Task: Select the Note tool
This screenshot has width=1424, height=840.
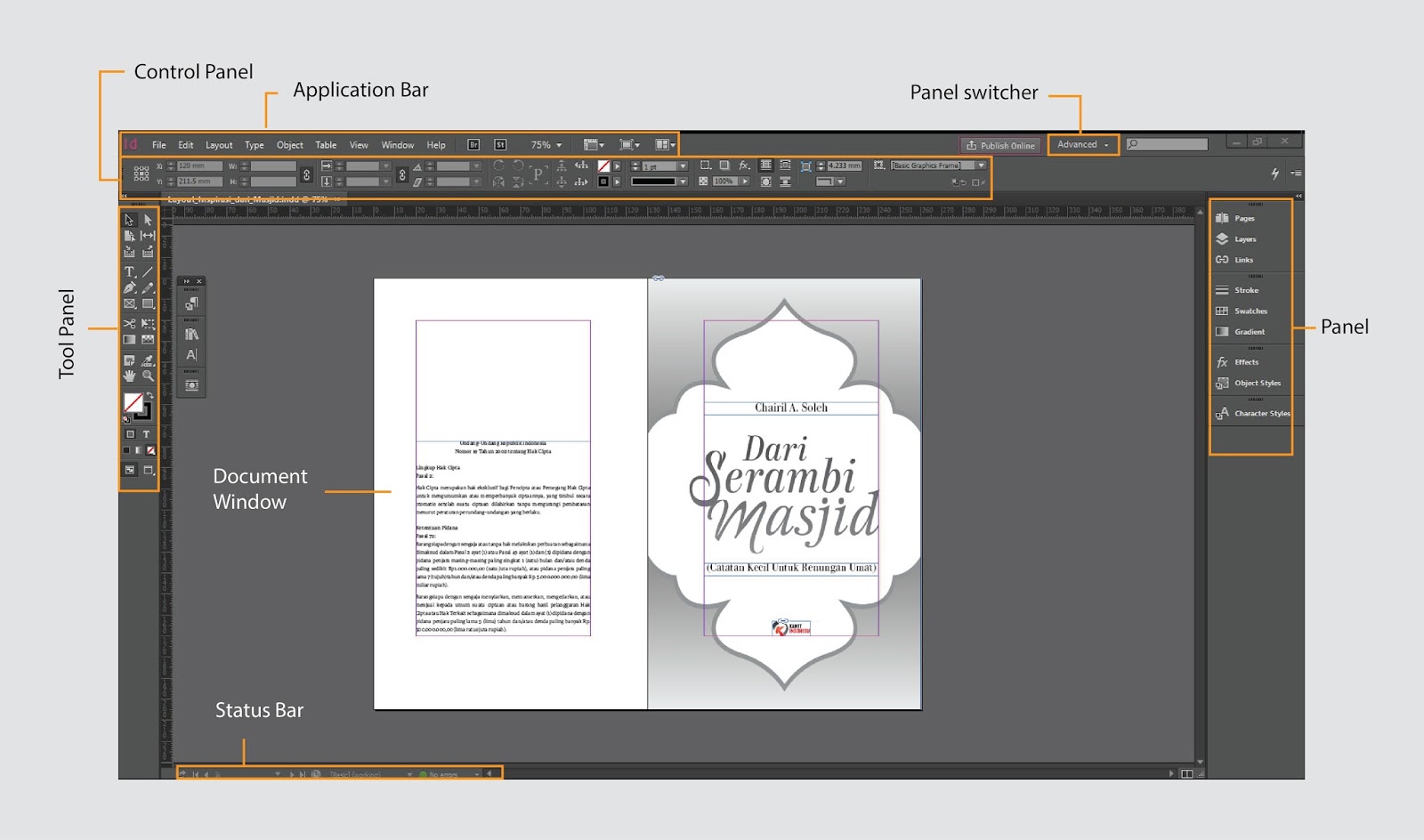Action: click(x=129, y=360)
